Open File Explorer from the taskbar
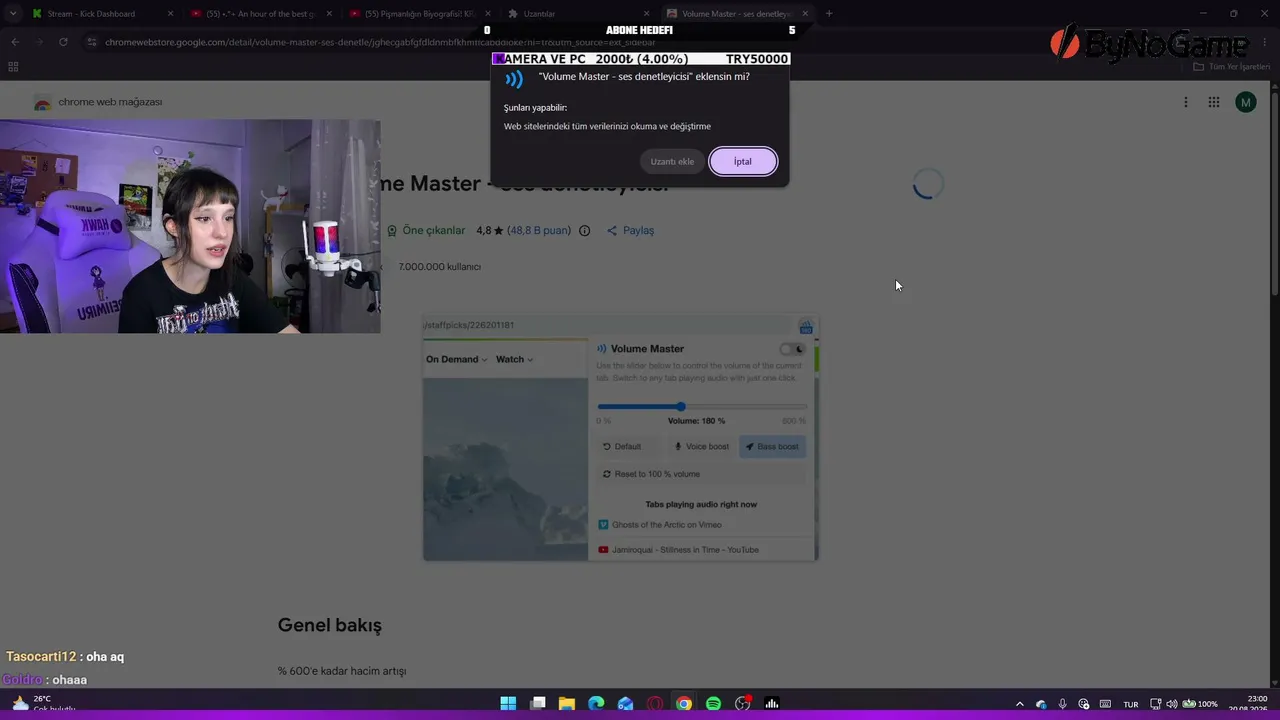 click(x=567, y=704)
